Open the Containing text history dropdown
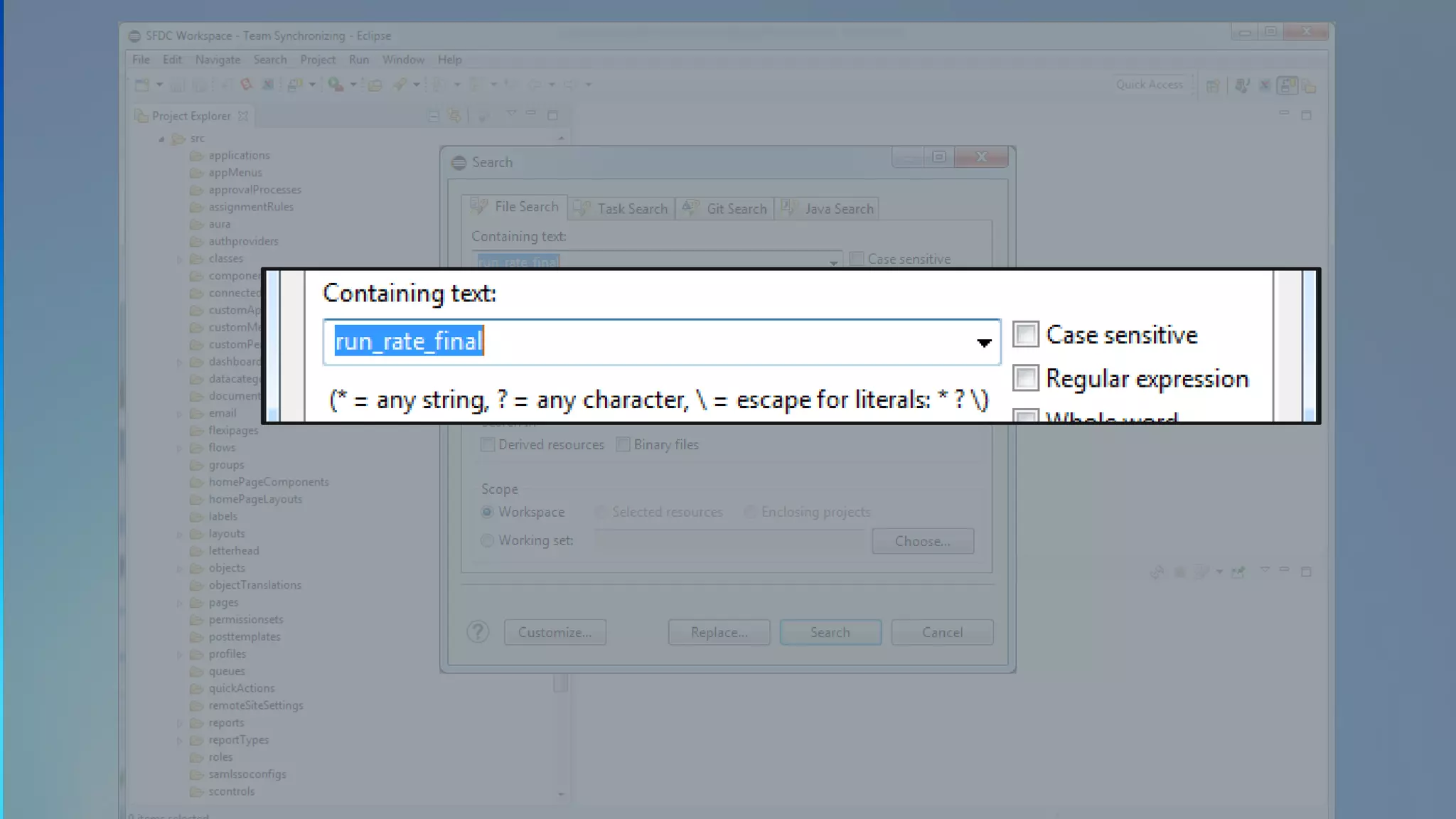Viewport: 1456px width, 819px height. [984, 343]
